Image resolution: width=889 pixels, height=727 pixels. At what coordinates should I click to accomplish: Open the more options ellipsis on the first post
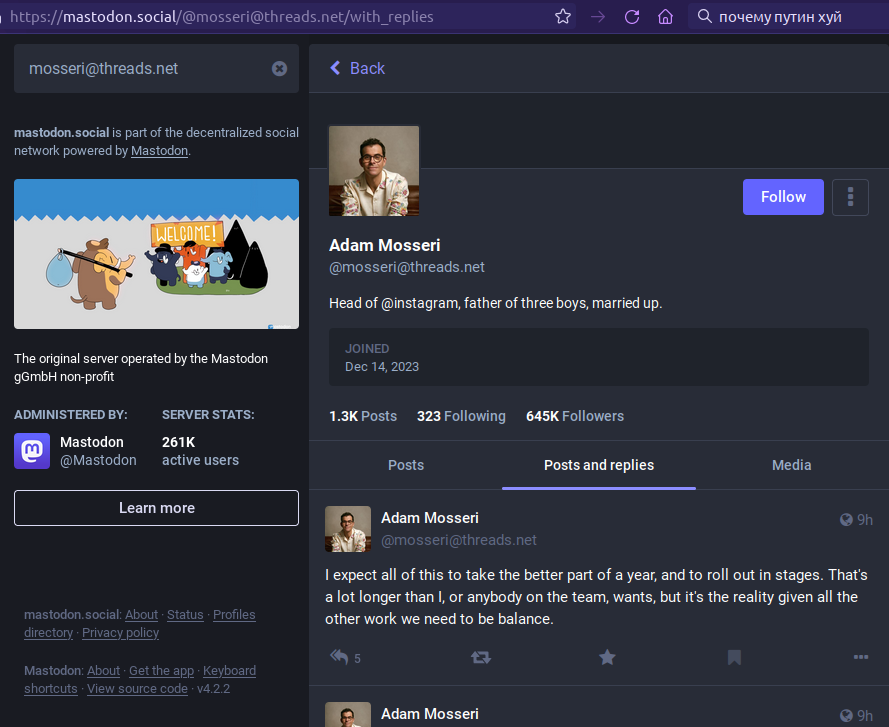(861, 657)
